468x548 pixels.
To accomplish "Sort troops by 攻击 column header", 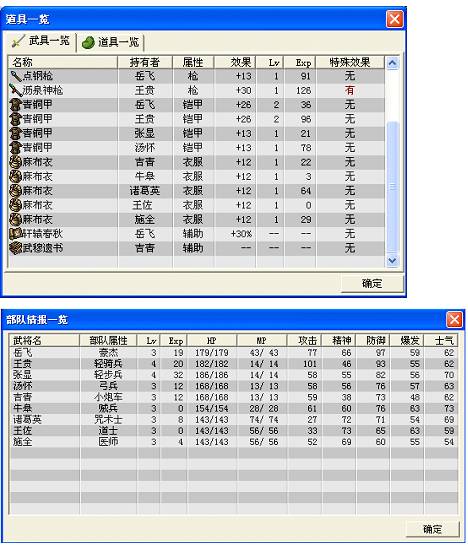I will [x=304, y=340].
